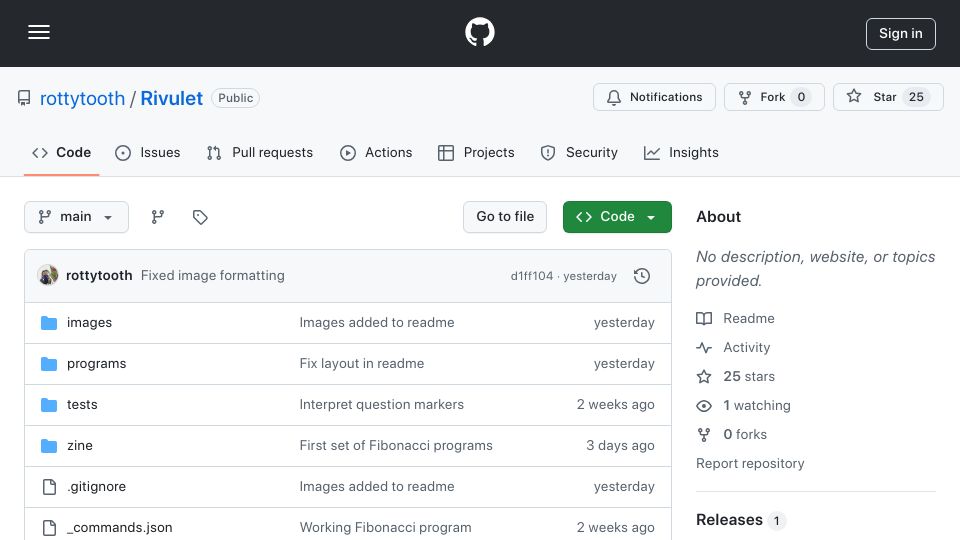Click file icon next to .gitignore

pyautogui.click(x=49, y=487)
